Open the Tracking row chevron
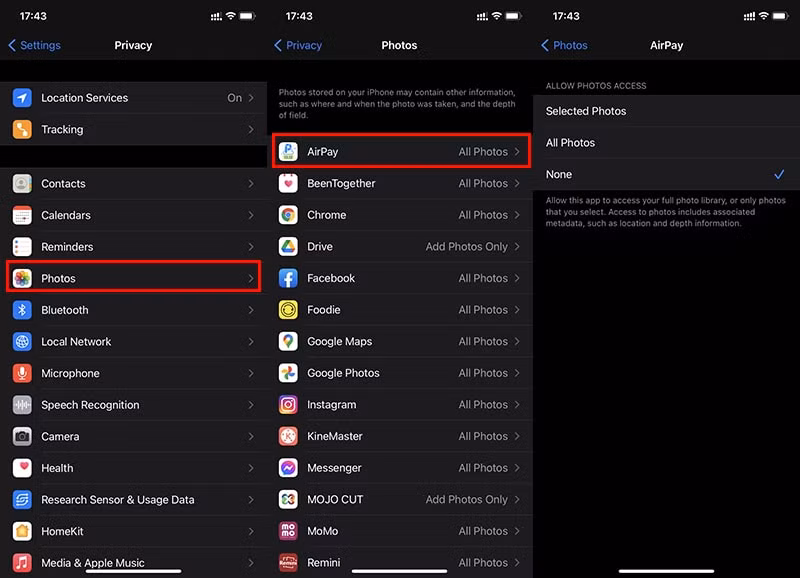 click(x=251, y=130)
